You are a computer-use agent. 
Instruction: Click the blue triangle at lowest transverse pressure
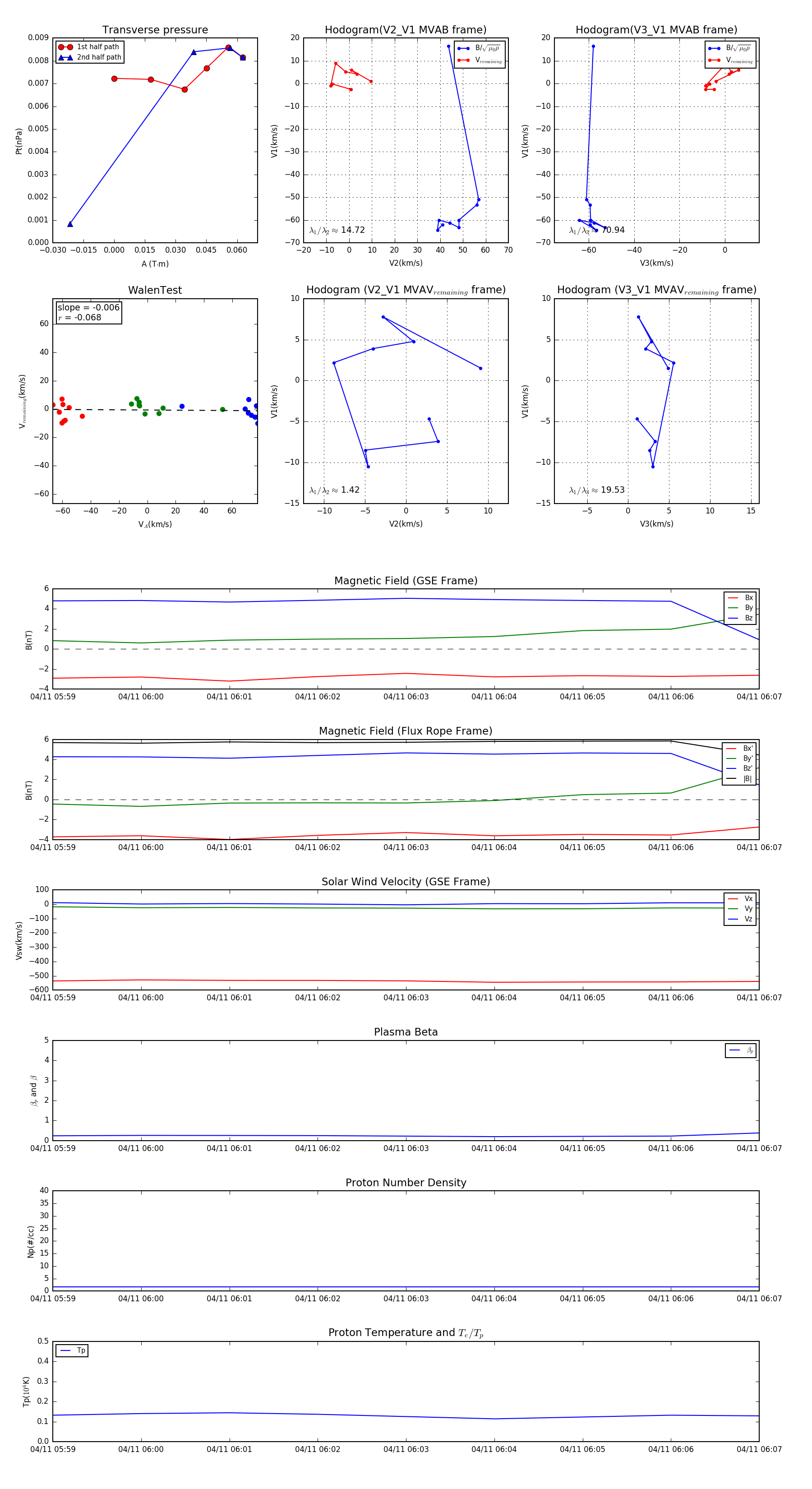(x=70, y=224)
